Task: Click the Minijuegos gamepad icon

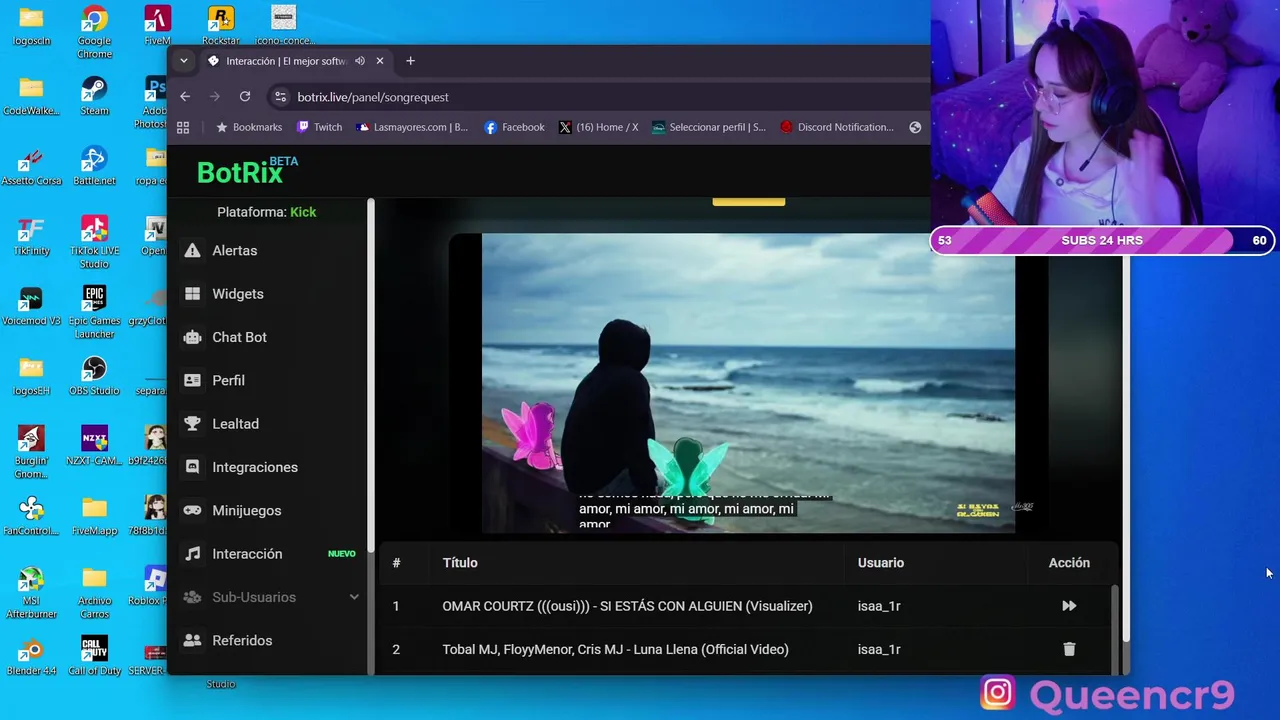Action: 193,510
